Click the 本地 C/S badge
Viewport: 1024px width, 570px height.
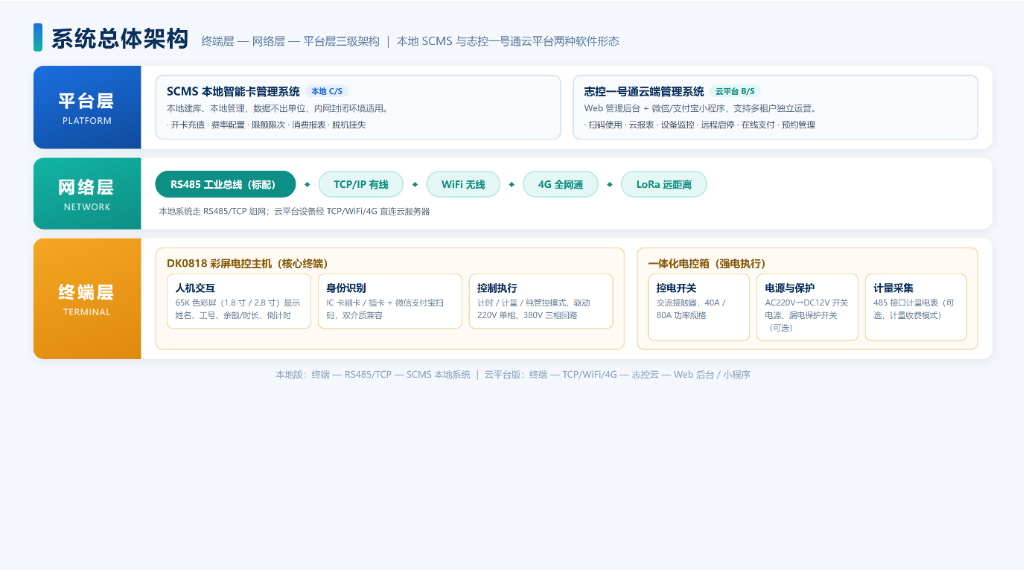point(327,91)
